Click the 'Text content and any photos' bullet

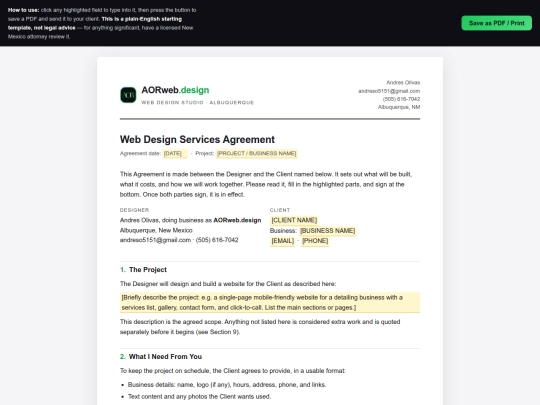[199, 396]
